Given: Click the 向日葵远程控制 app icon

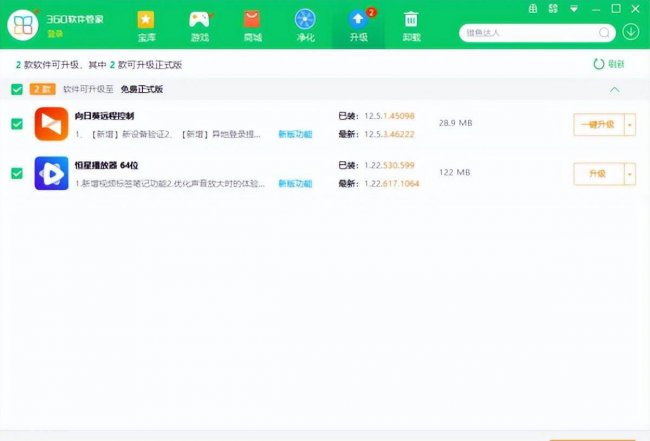Looking at the screenshot, I should [x=51, y=124].
